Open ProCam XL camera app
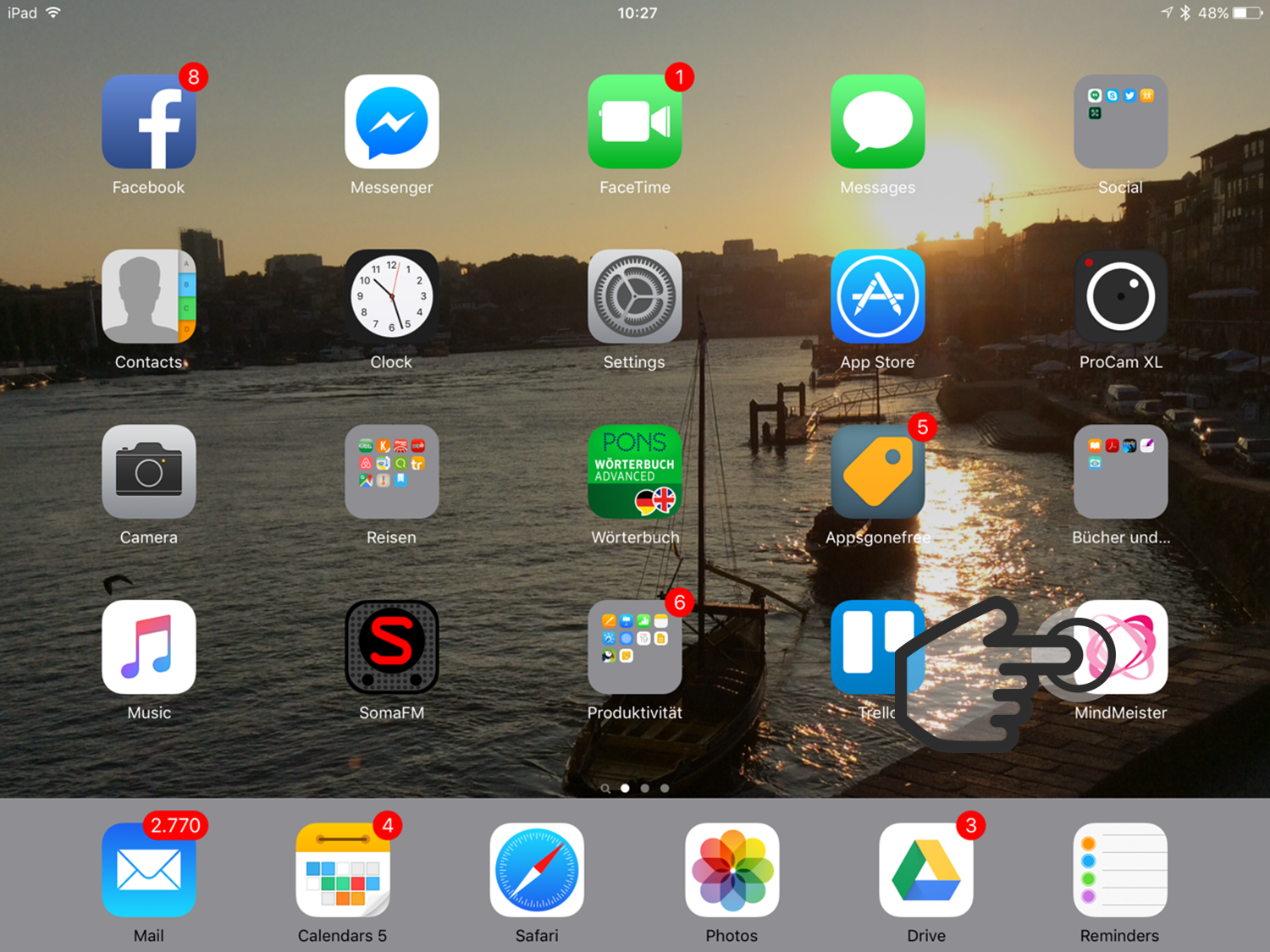1270x952 pixels. (x=1121, y=296)
